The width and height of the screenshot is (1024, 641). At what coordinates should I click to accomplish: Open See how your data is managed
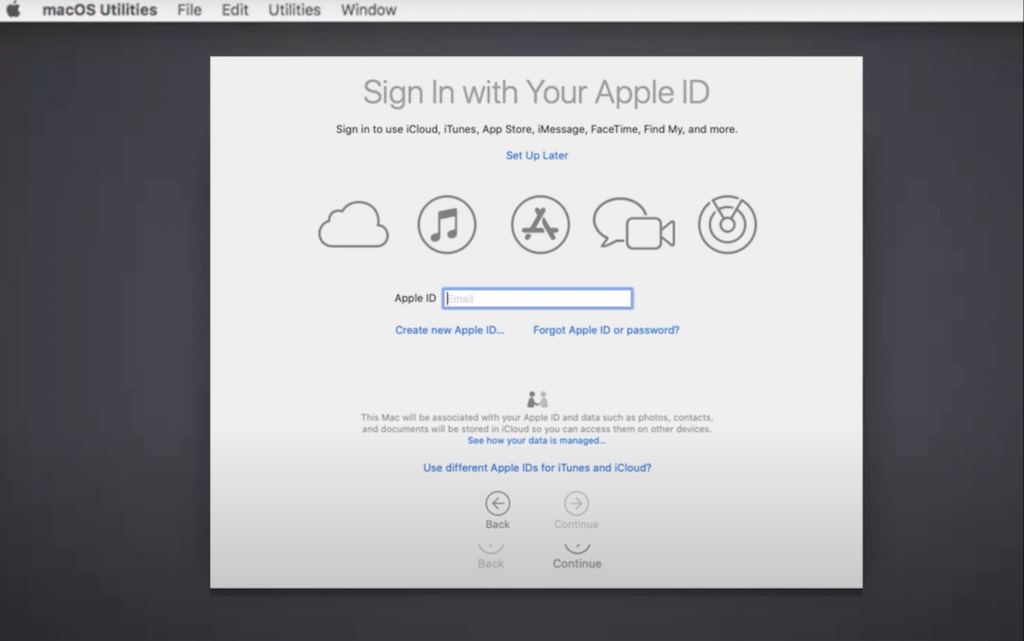[537, 441]
